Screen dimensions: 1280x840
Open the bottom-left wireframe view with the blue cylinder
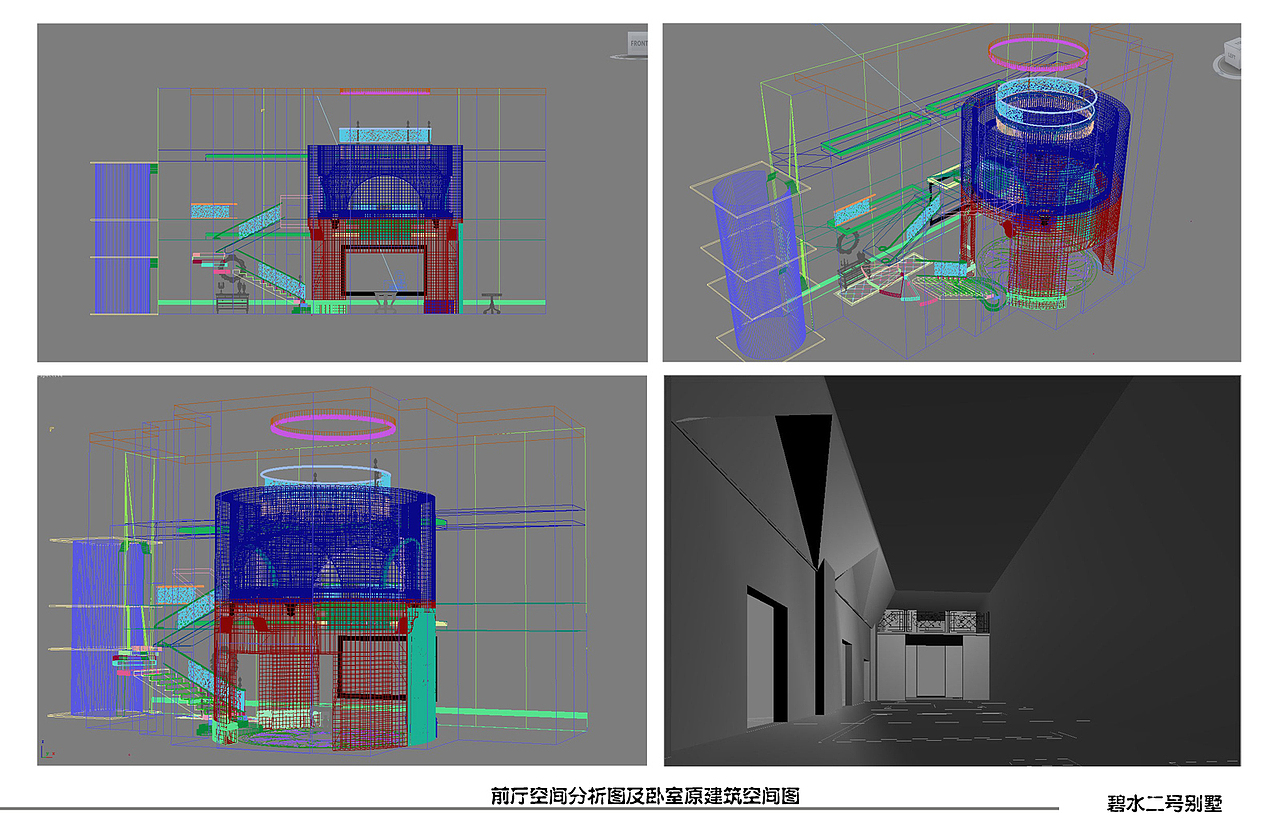[x=343, y=571]
